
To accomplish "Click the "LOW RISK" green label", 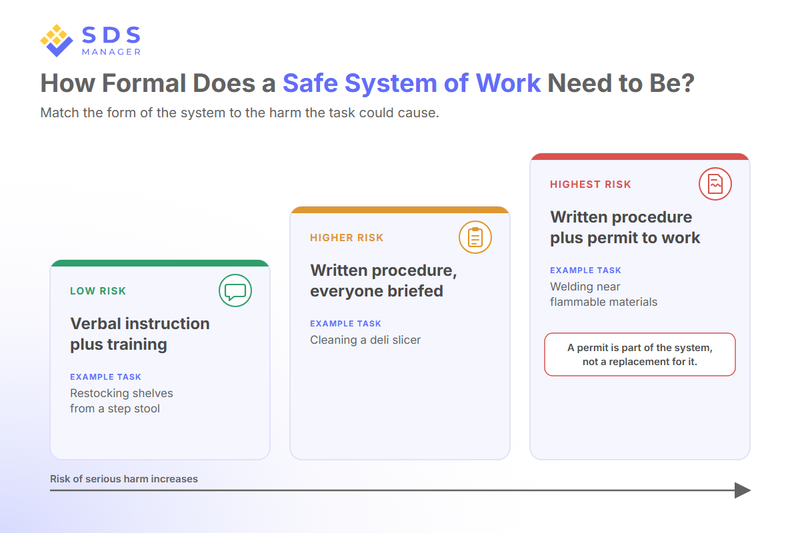I will (x=98, y=291).
